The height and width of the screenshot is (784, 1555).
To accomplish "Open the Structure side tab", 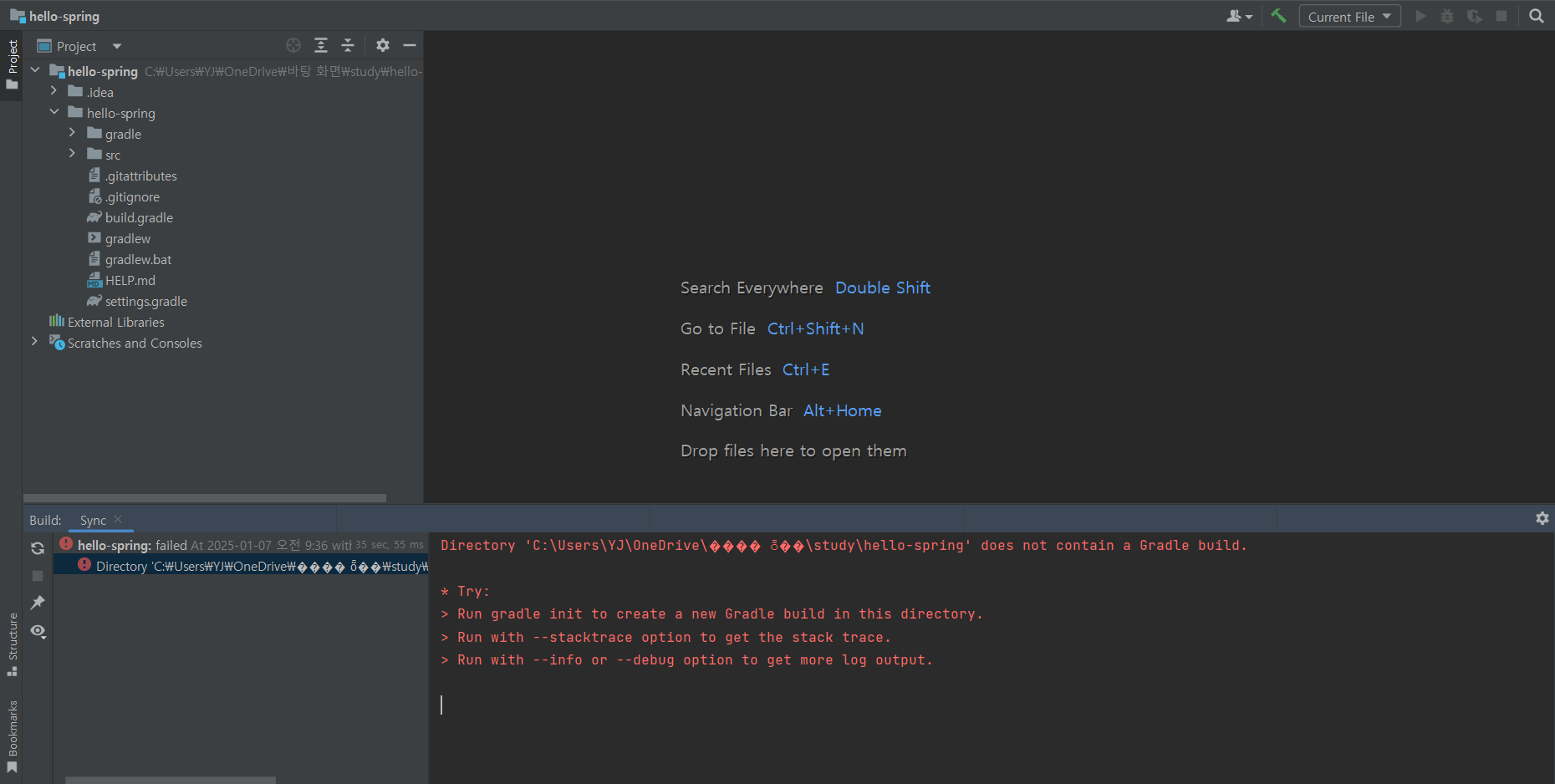I will pos(12,644).
